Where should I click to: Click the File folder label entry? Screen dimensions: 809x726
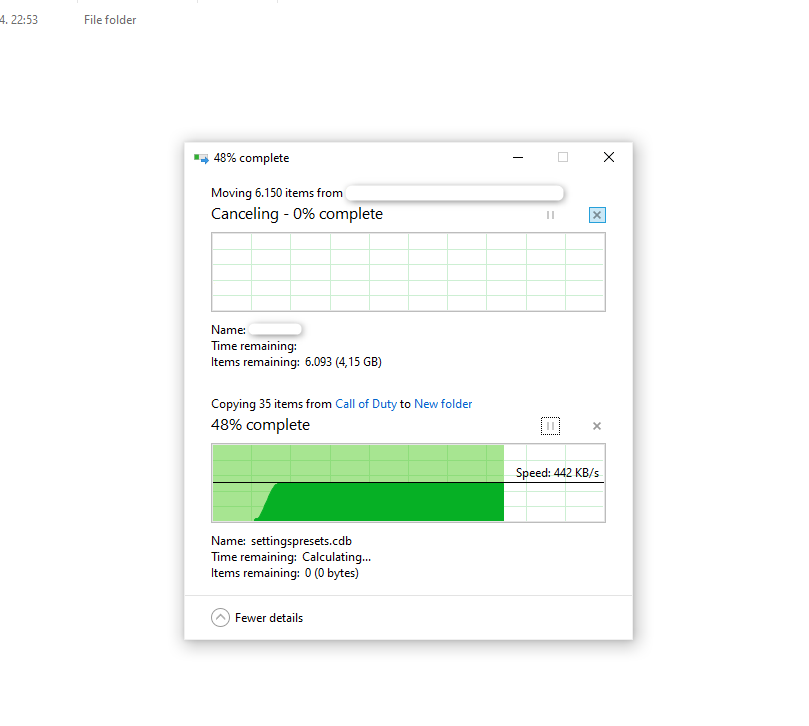110,19
